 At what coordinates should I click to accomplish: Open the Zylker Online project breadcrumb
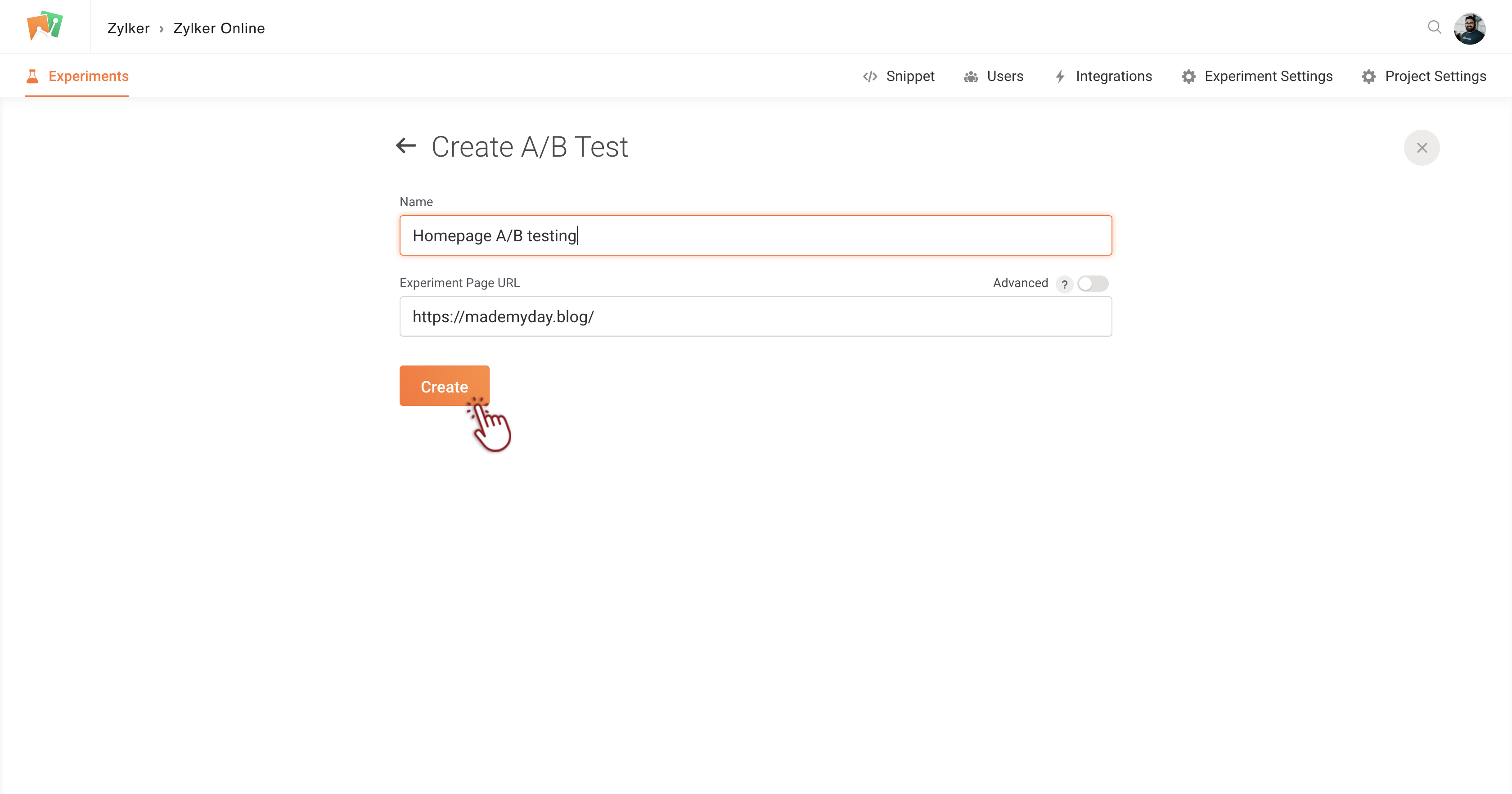tap(219, 28)
